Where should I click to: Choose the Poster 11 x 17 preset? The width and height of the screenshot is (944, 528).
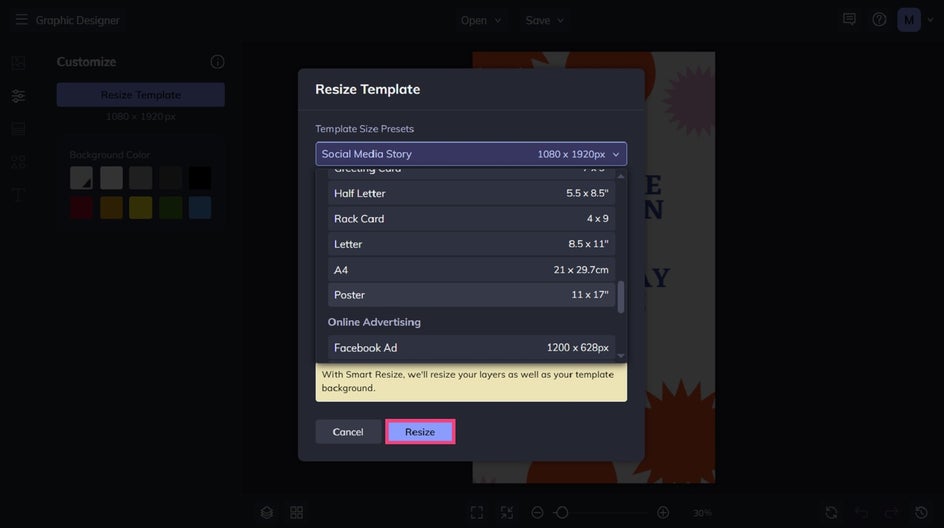(x=471, y=295)
